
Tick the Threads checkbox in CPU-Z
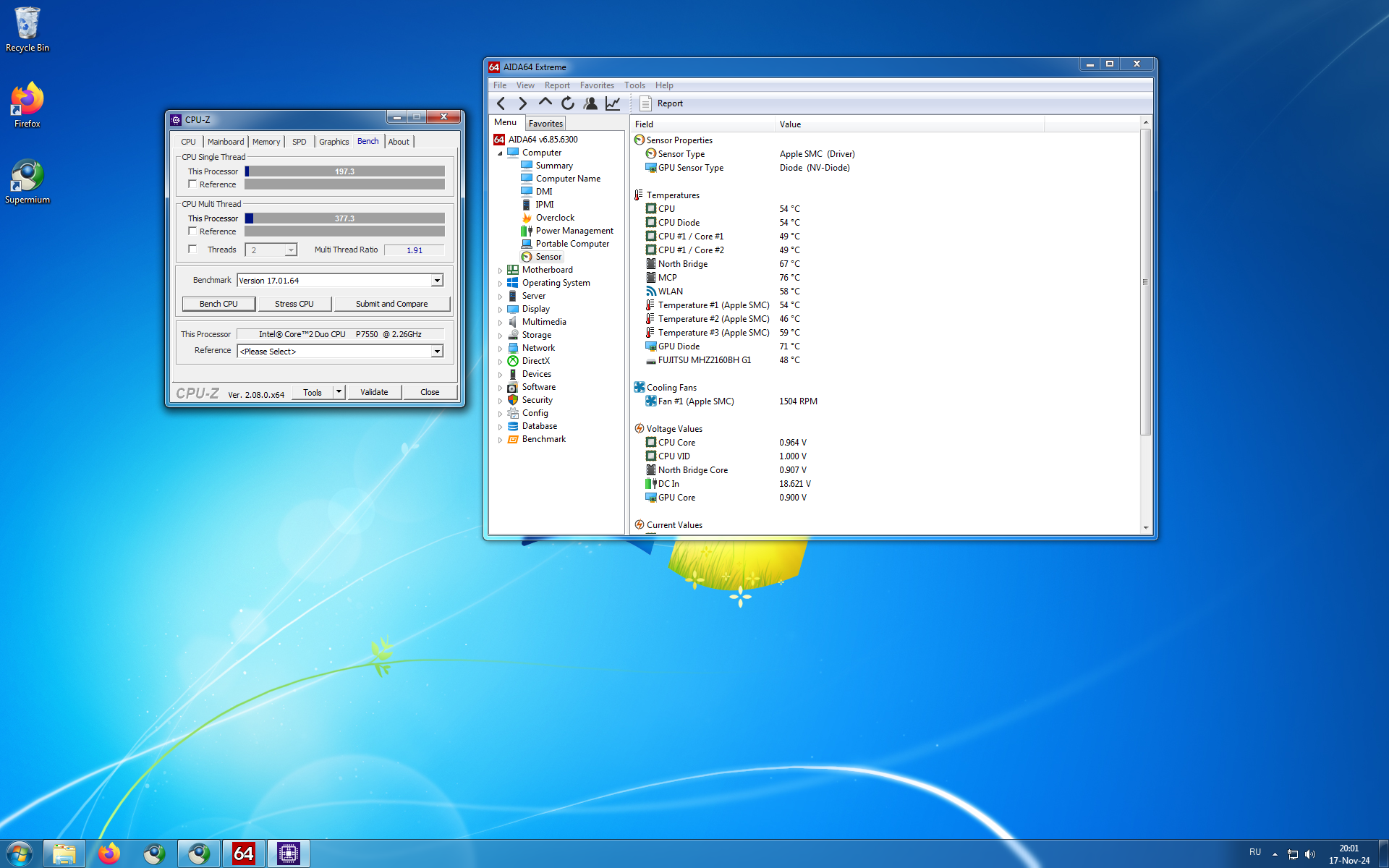(x=192, y=250)
